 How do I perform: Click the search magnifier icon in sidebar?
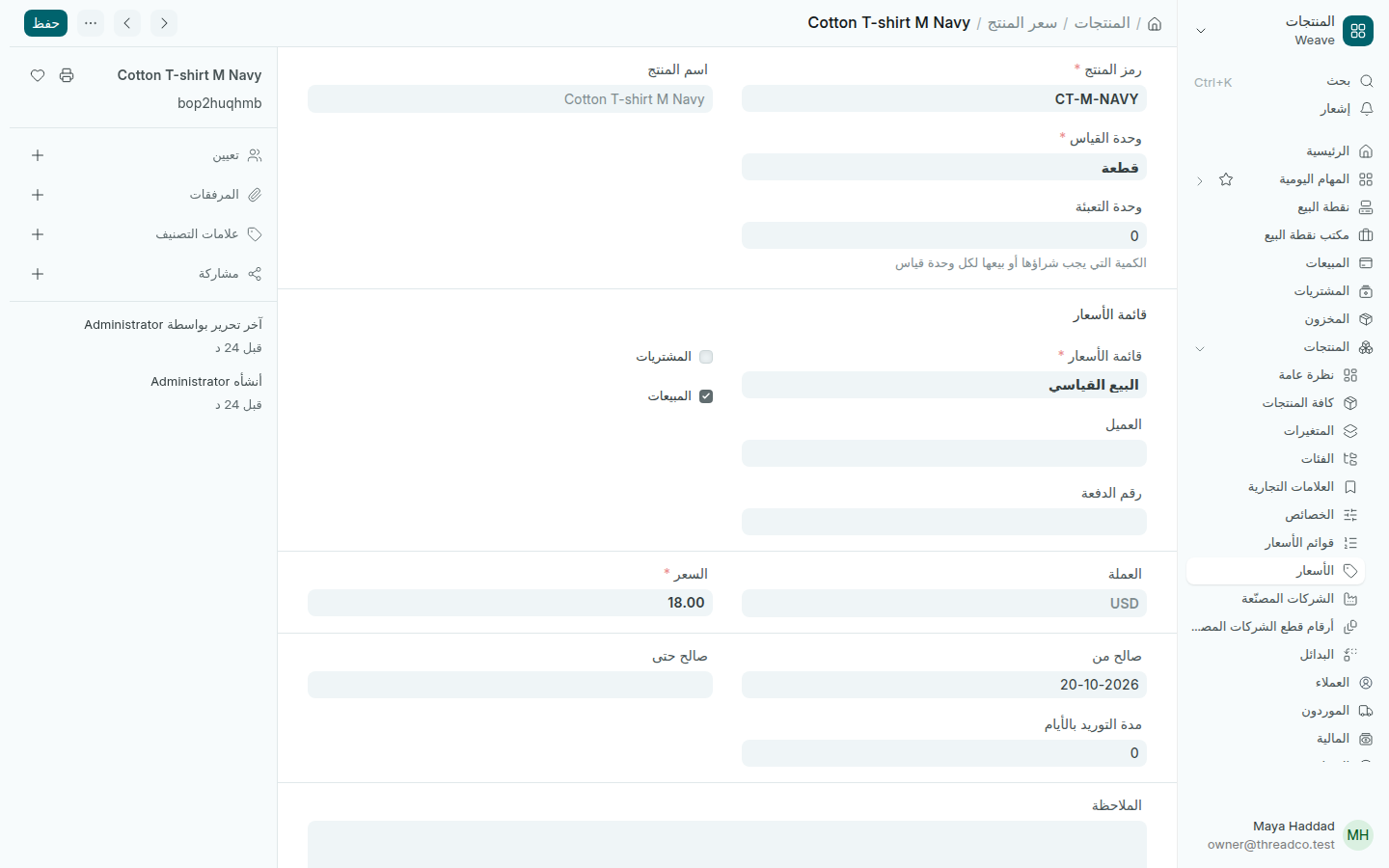1366,81
